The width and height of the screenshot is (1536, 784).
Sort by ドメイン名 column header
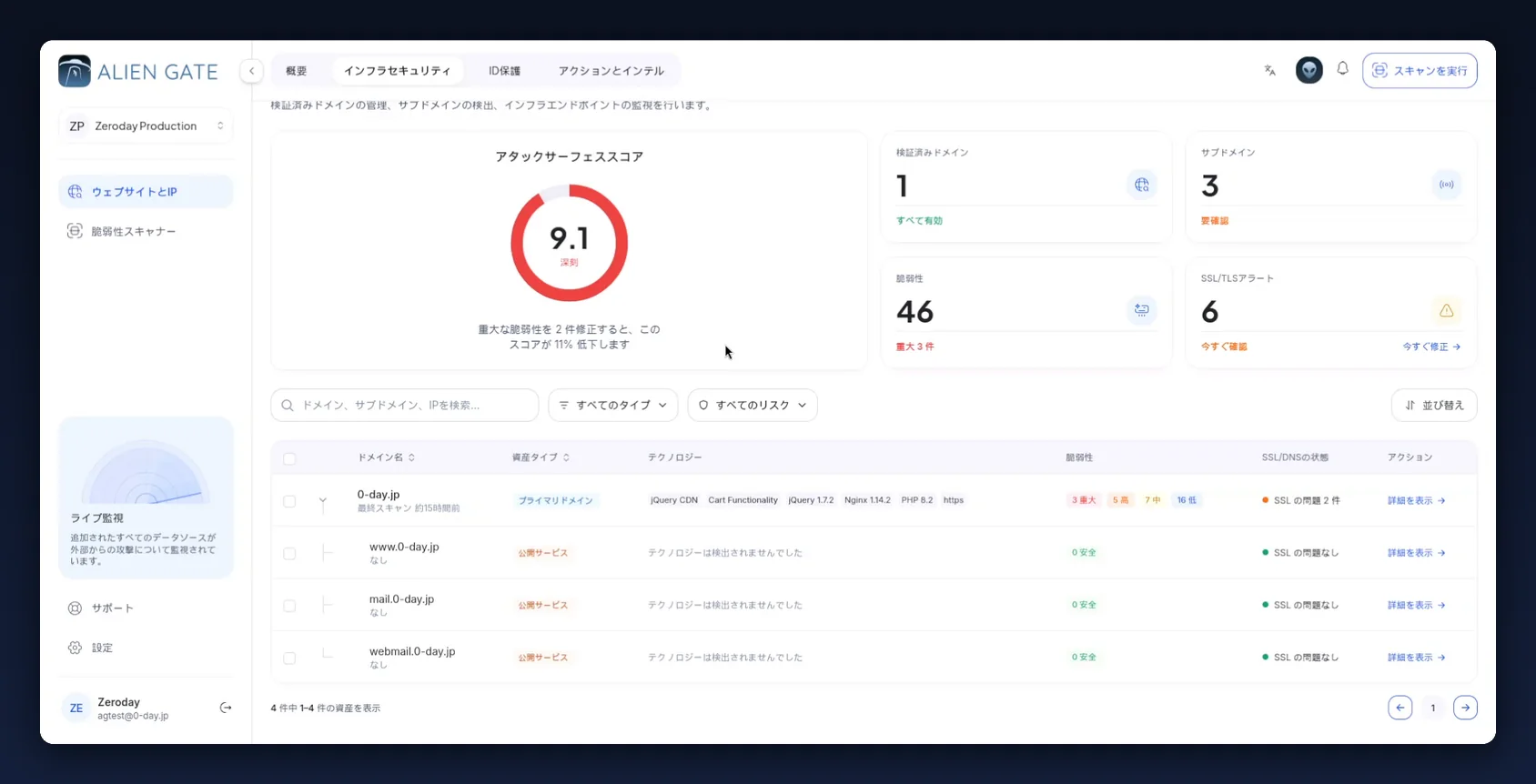click(x=386, y=457)
